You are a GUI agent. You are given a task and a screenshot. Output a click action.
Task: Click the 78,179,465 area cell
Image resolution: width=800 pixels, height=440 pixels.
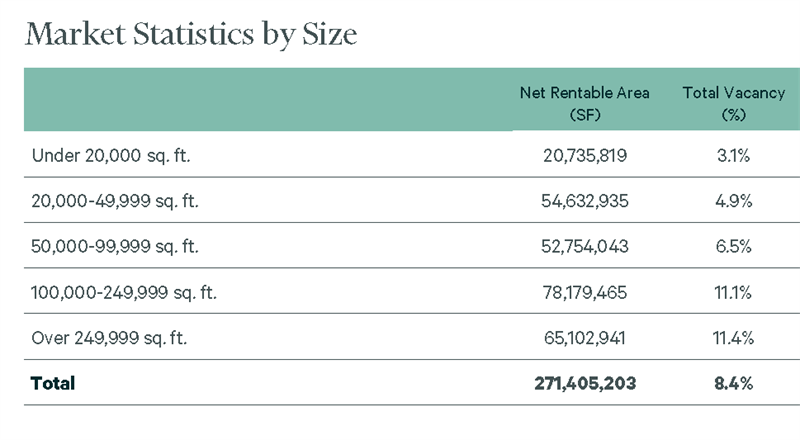point(585,292)
